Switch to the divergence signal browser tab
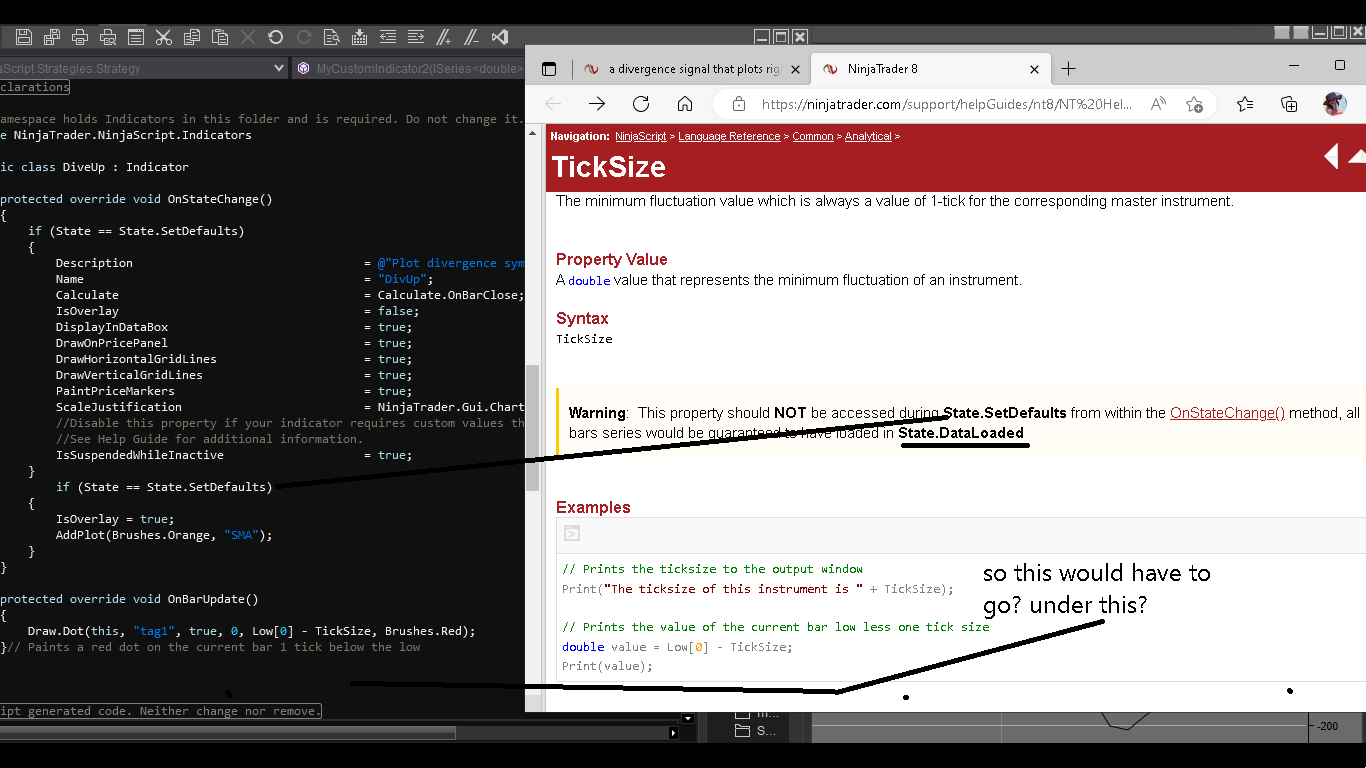This screenshot has width=1366, height=768. [x=682, y=69]
